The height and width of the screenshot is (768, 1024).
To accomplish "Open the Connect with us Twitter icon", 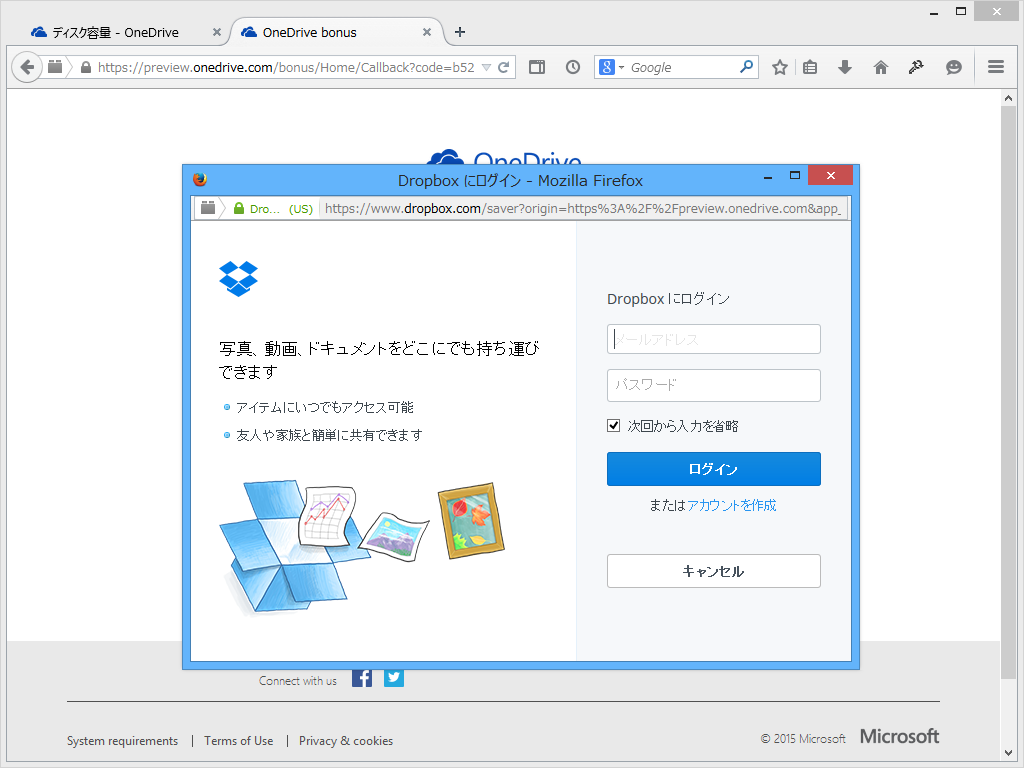I will 393,678.
